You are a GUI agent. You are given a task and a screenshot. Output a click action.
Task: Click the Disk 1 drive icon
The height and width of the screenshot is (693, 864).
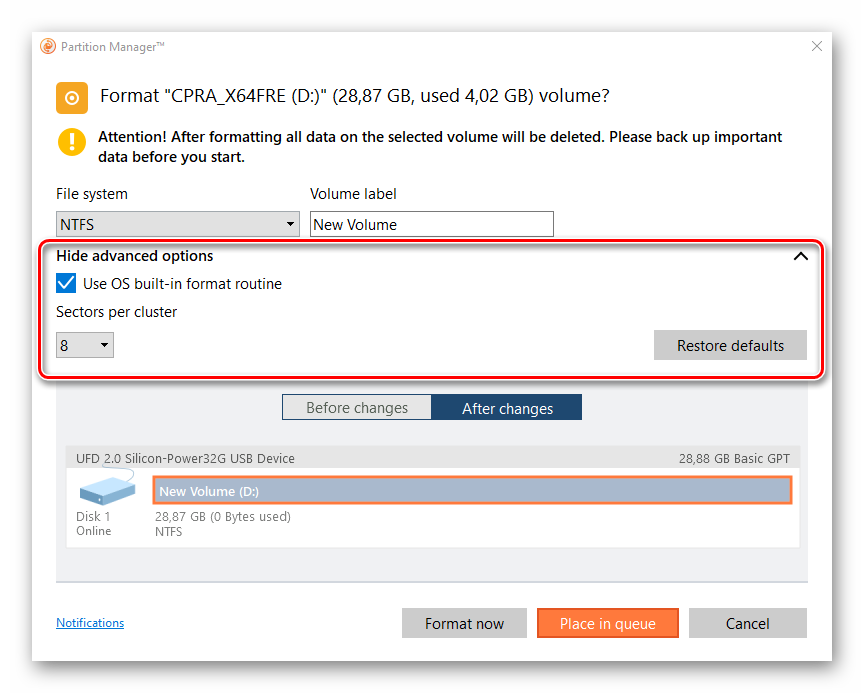tap(106, 489)
